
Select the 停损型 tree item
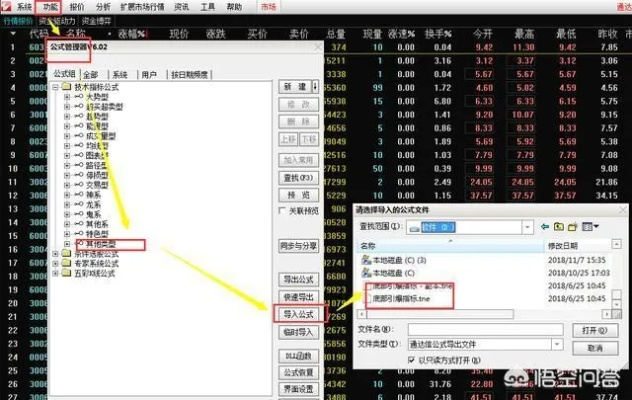(x=97, y=175)
